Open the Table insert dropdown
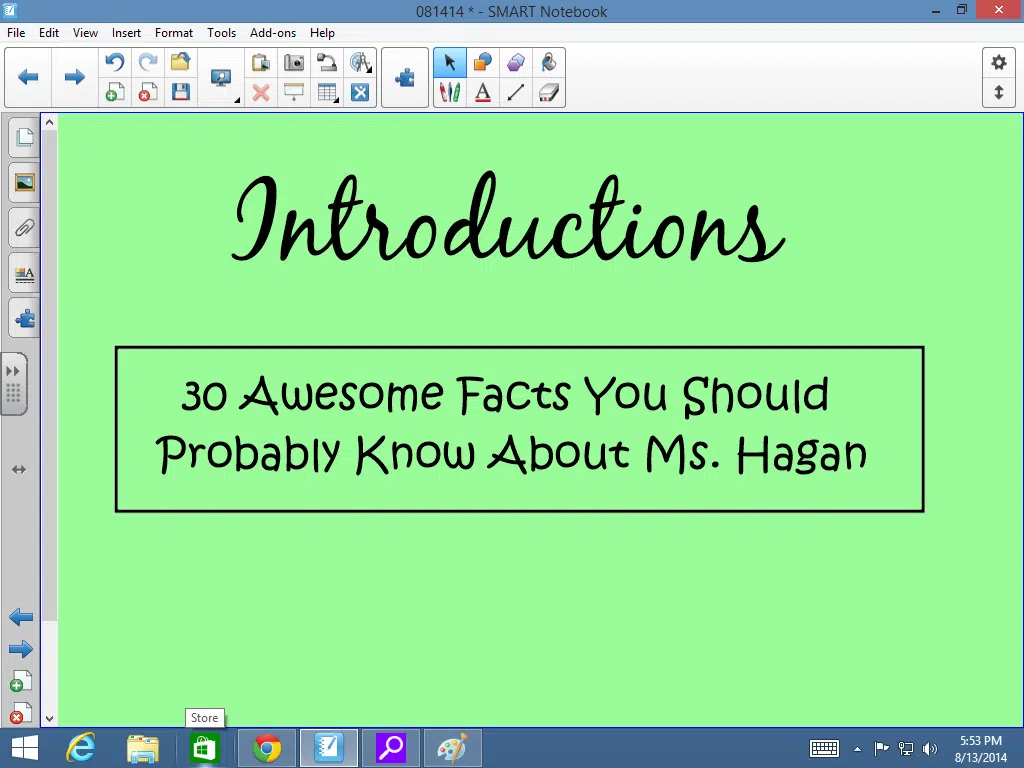The height and width of the screenshot is (768, 1024). 327,93
